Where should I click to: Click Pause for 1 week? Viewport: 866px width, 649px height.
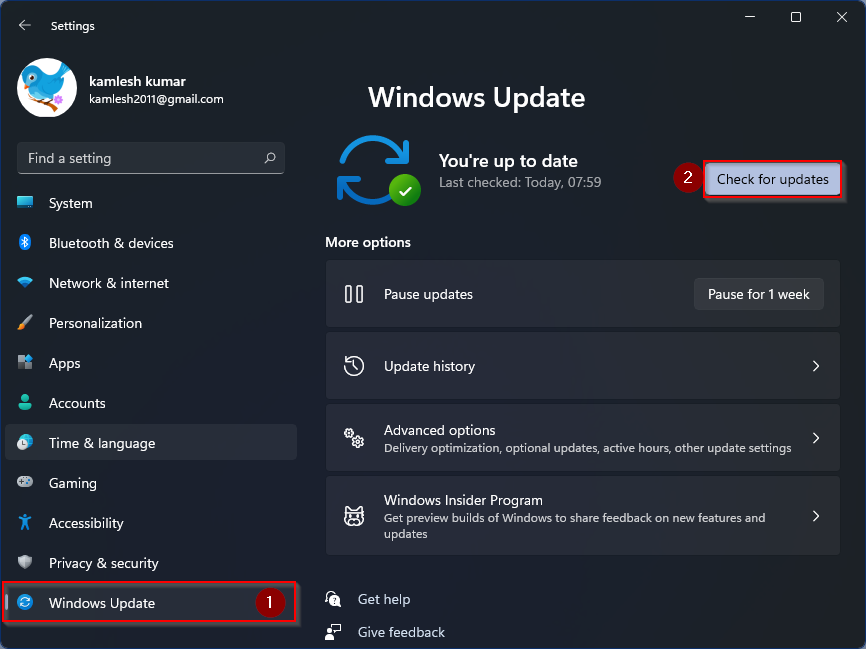pos(758,294)
